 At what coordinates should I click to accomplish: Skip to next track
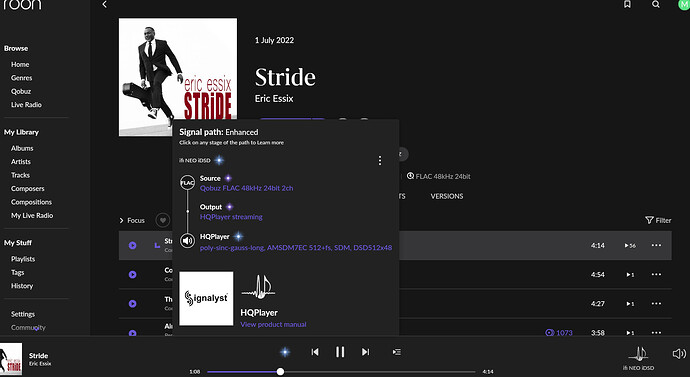(x=366, y=352)
